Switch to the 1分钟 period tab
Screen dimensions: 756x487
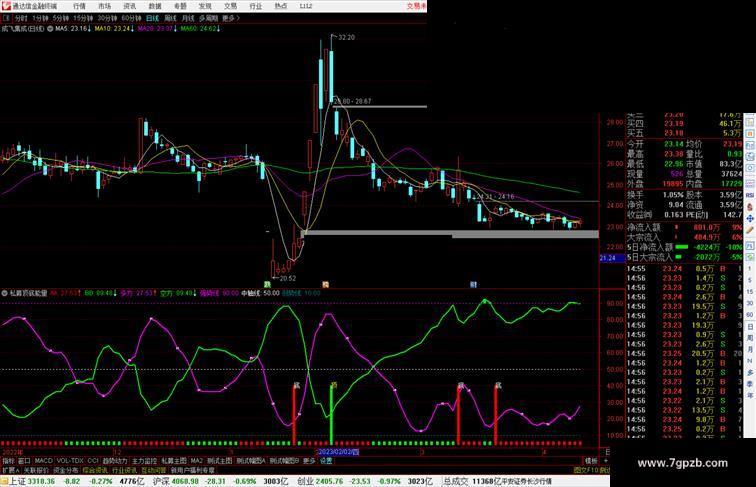(40, 18)
